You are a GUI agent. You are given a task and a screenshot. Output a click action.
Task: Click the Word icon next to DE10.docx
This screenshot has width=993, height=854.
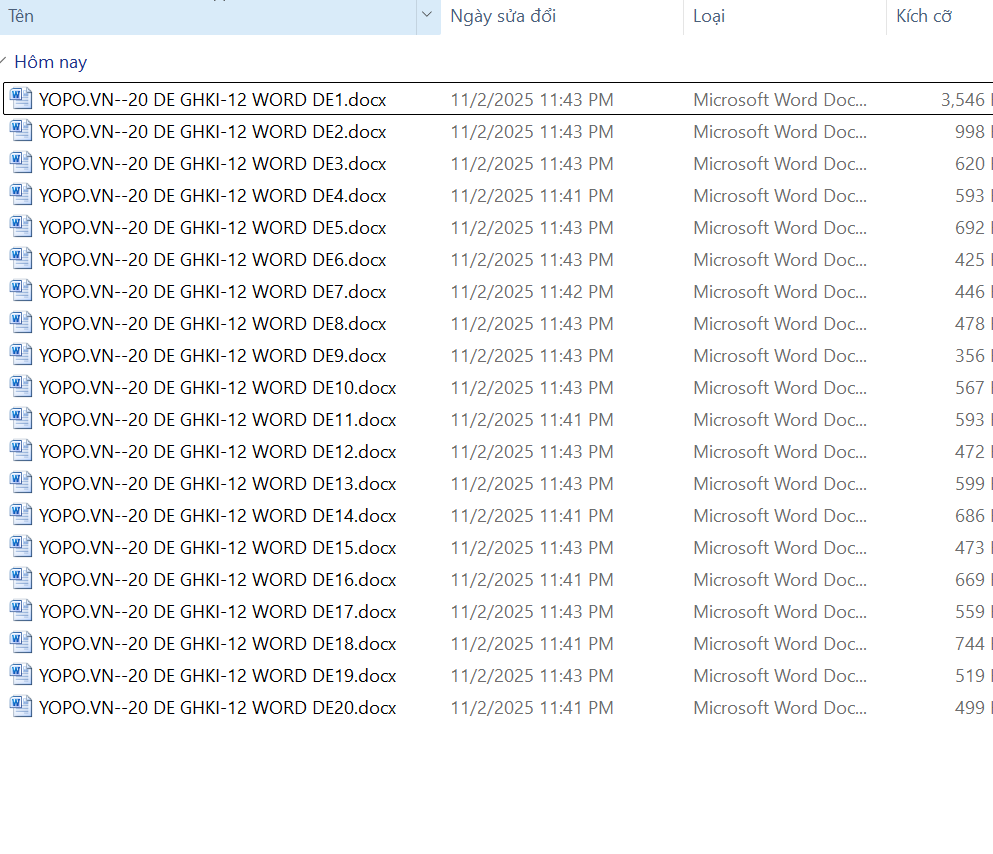coord(21,387)
